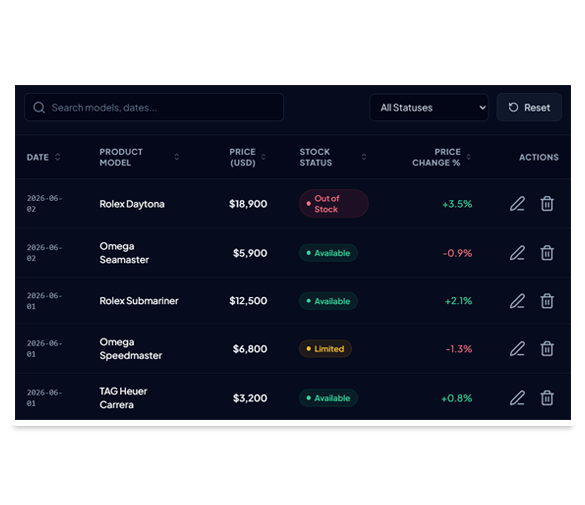Delete the TAG Heuer Carrera entry

pyautogui.click(x=547, y=398)
